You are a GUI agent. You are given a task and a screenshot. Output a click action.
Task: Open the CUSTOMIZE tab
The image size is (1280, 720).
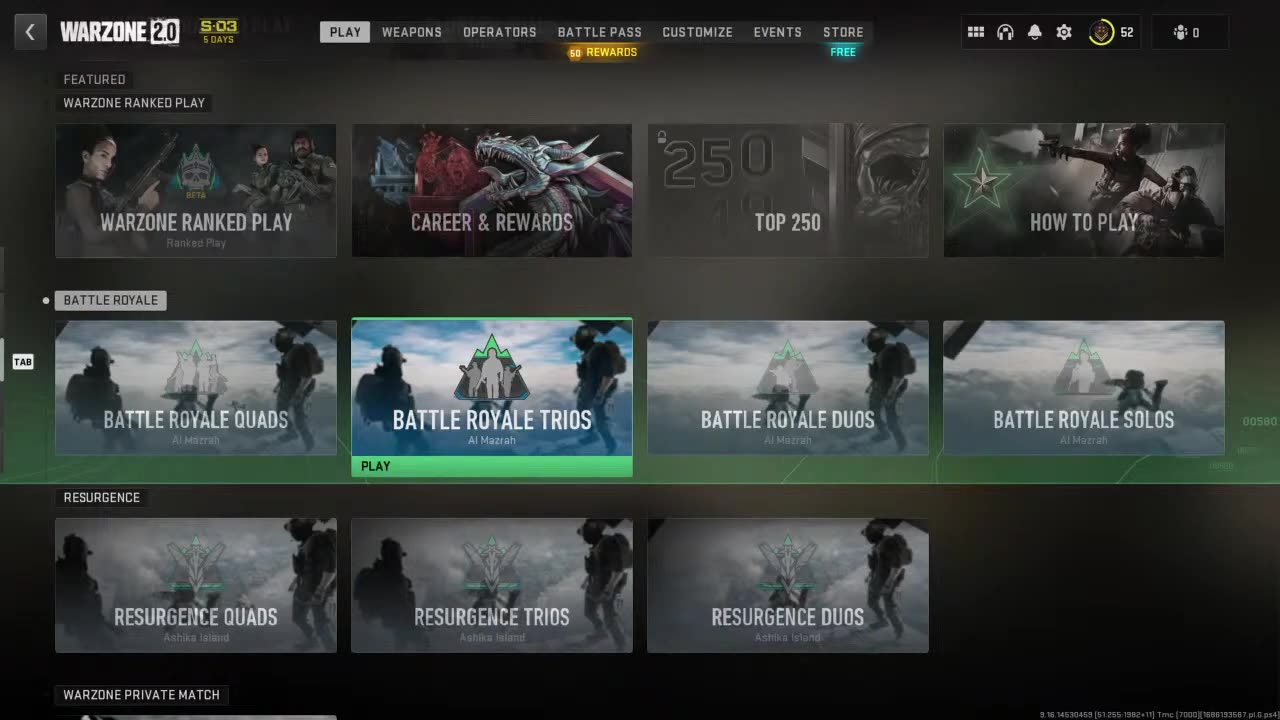tap(698, 32)
